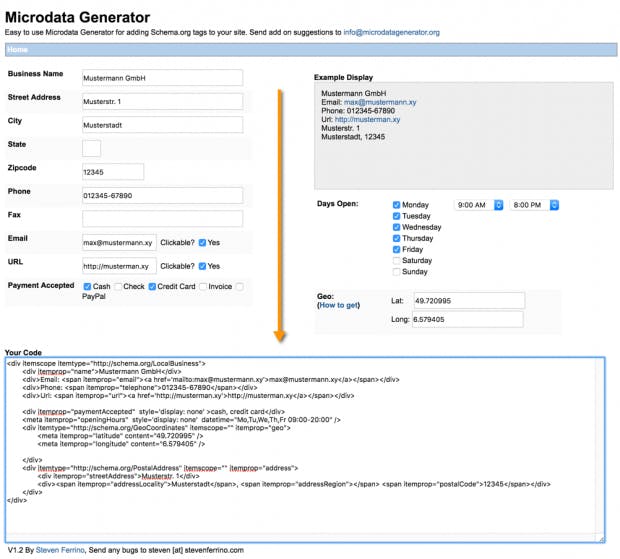
Task: Uncheck the Email Clickable Yes checkbox
Action: [x=202, y=243]
